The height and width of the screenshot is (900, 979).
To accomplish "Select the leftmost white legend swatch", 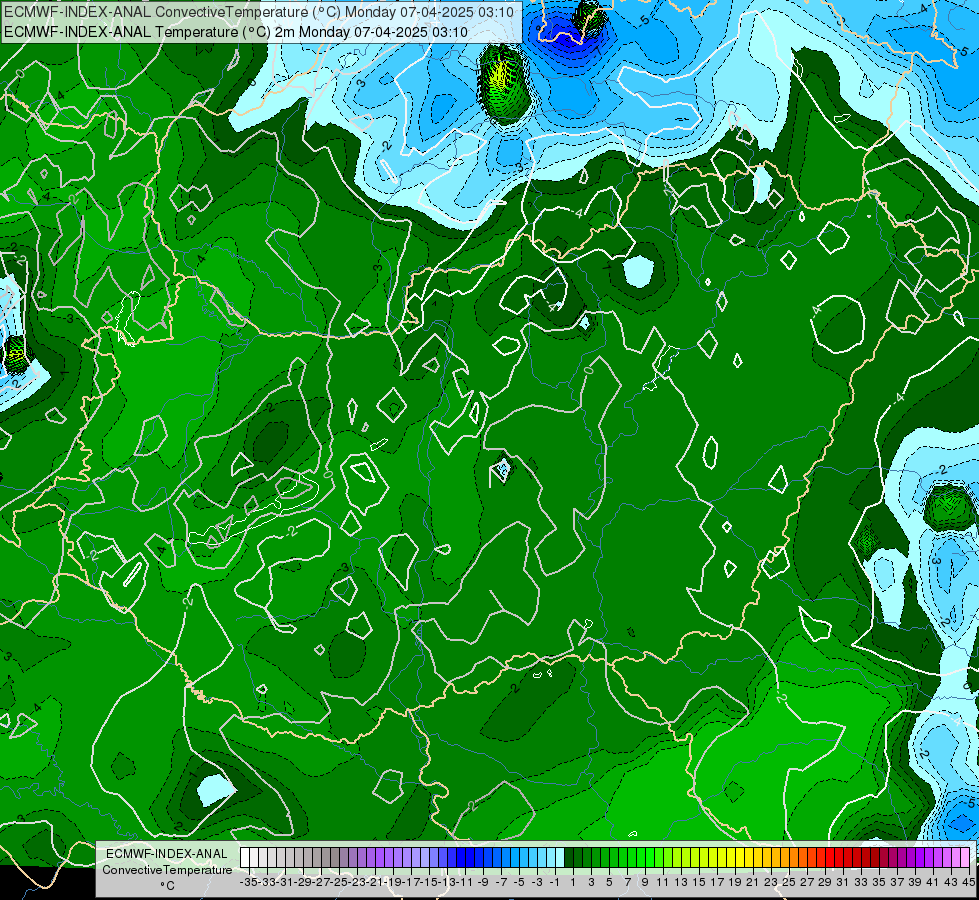I will click(245, 858).
